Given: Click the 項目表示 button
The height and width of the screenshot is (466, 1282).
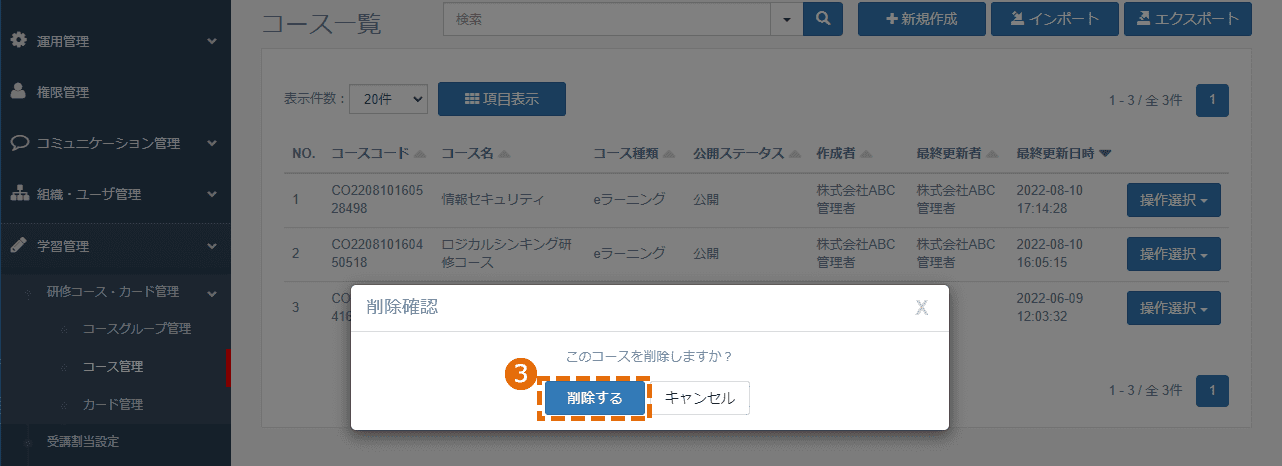Looking at the screenshot, I should 502,99.
